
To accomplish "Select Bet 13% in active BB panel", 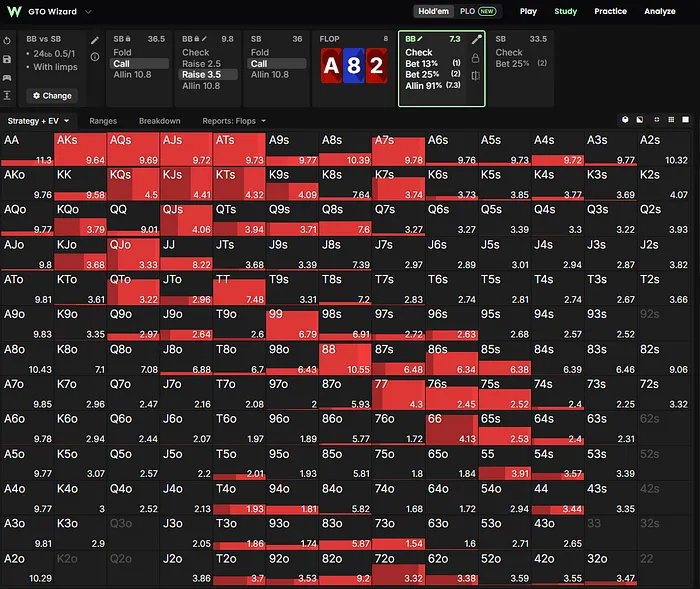I will 433,63.
